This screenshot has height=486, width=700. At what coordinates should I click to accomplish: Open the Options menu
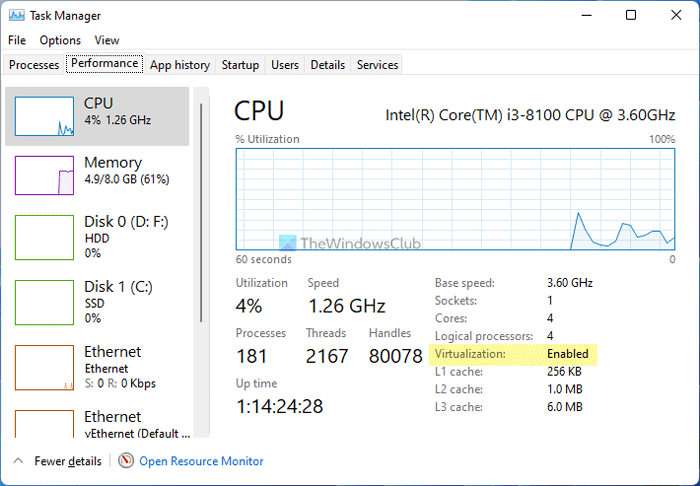click(x=60, y=40)
